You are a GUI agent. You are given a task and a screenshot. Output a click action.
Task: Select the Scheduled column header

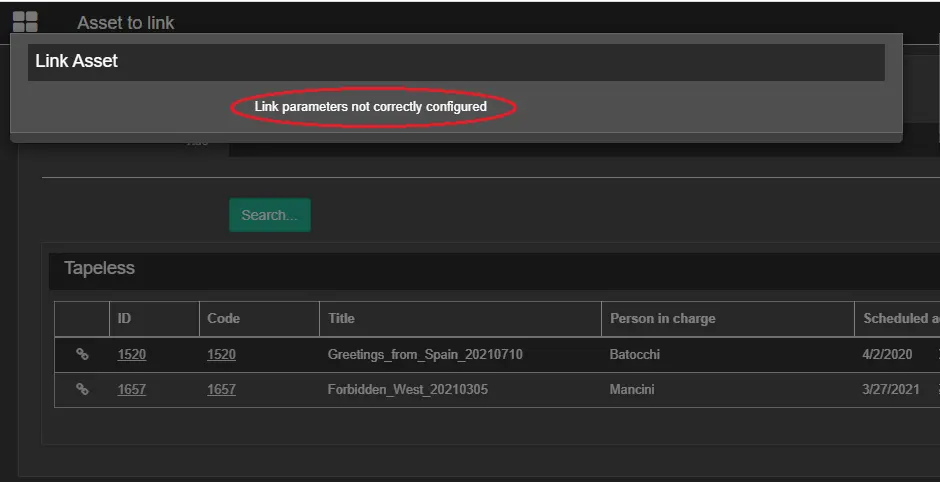tap(900, 319)
